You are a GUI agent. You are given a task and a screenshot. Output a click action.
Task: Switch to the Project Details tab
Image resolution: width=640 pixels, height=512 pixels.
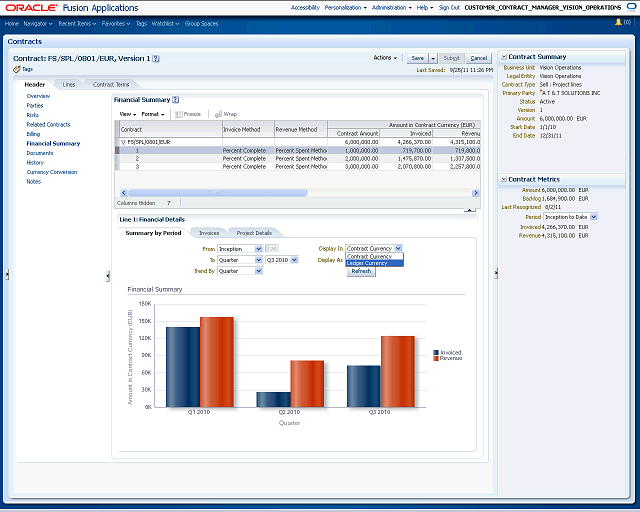coord(254,233)
